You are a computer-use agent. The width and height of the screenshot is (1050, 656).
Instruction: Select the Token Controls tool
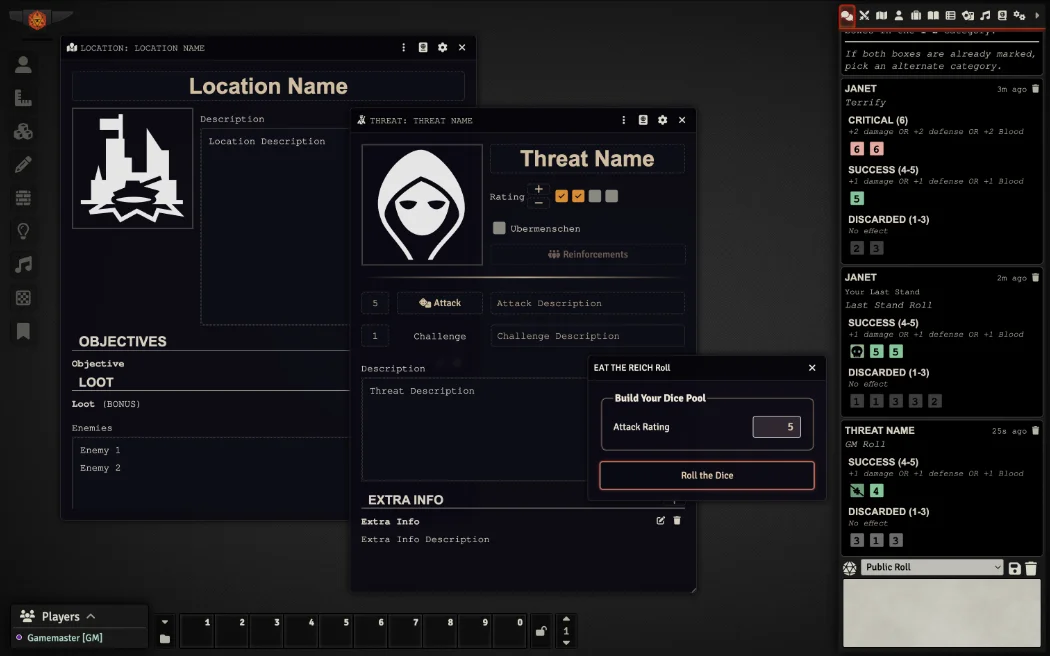[x=23, y=64]
